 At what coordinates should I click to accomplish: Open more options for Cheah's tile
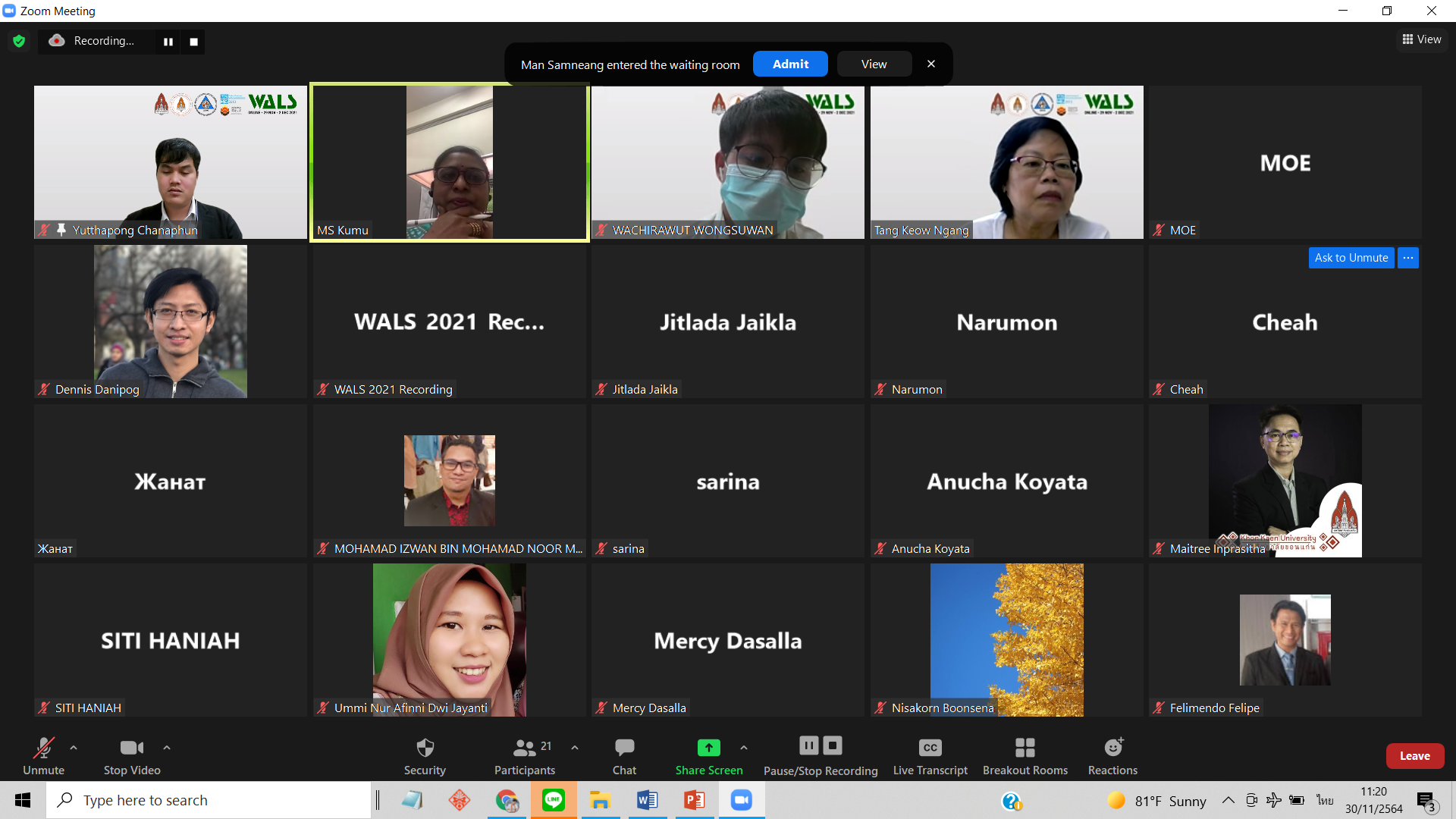pyautogui.click(x=1408, y=258)
